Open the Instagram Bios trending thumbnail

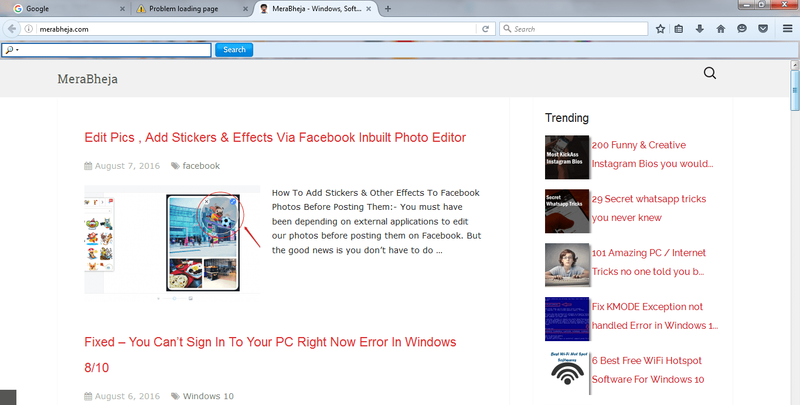(567, 157)
